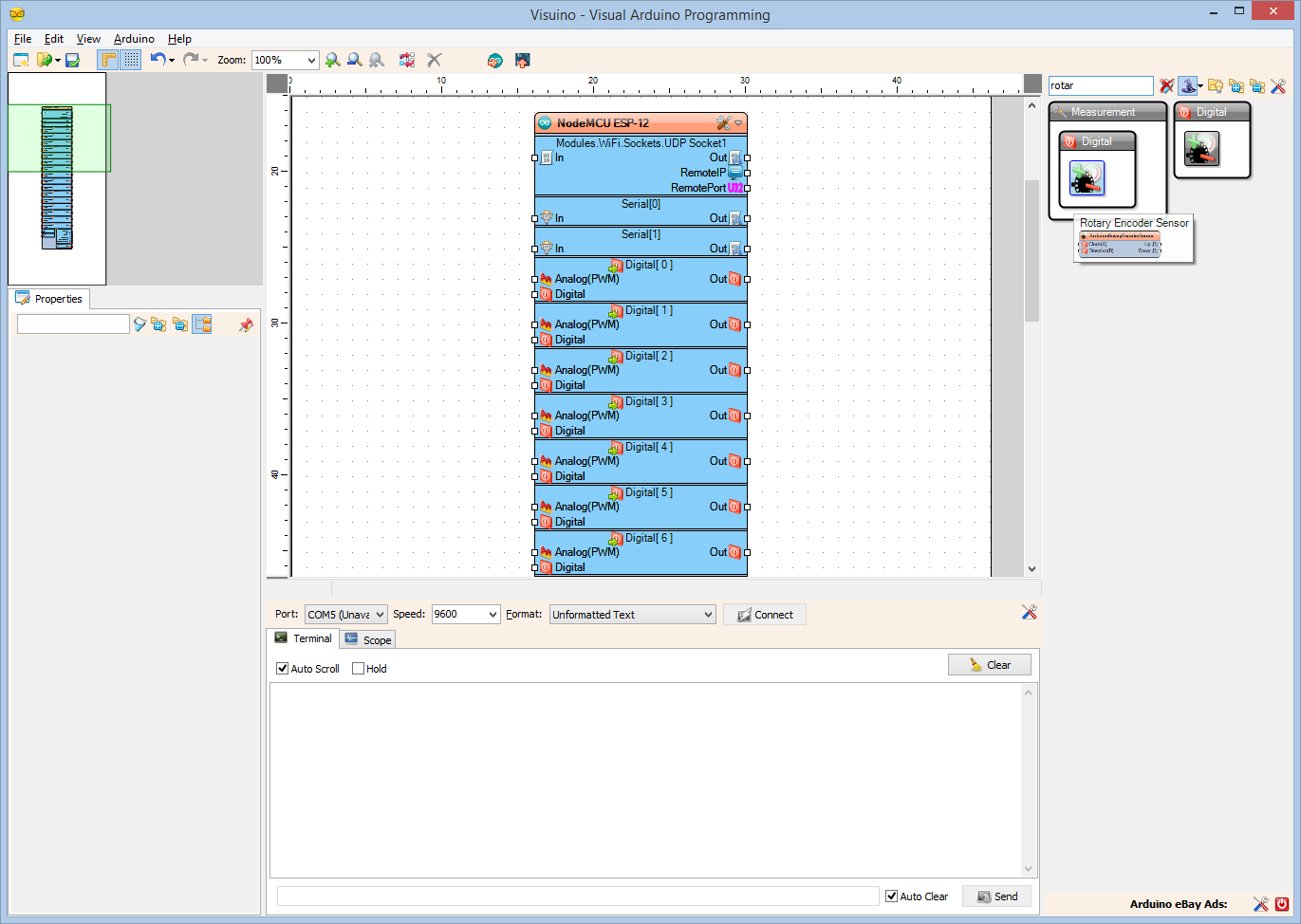Toggle the grid display
1301x924 pixels.
[129, 59]
